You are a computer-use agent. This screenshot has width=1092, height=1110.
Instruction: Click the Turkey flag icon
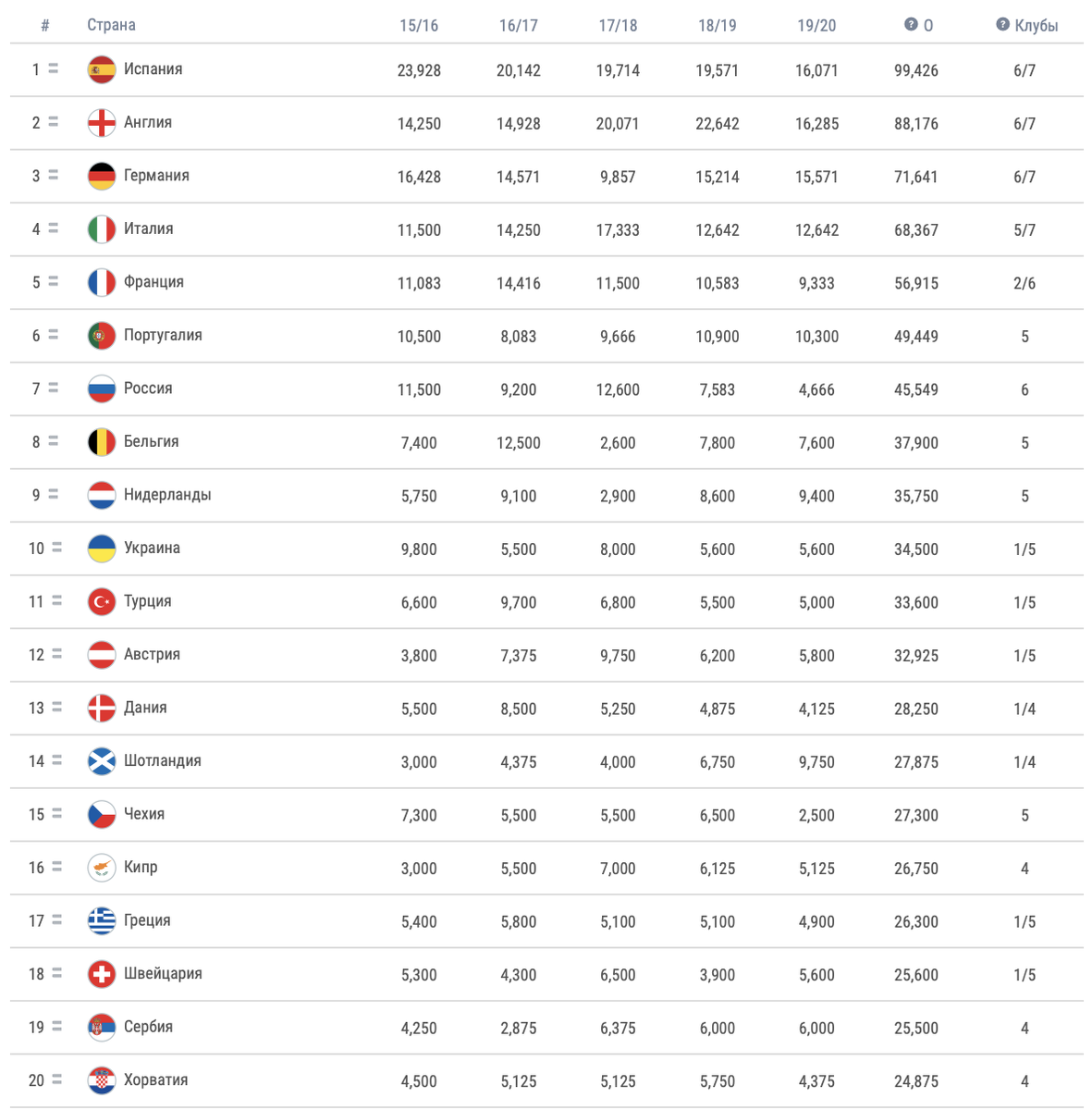(102, 602)
